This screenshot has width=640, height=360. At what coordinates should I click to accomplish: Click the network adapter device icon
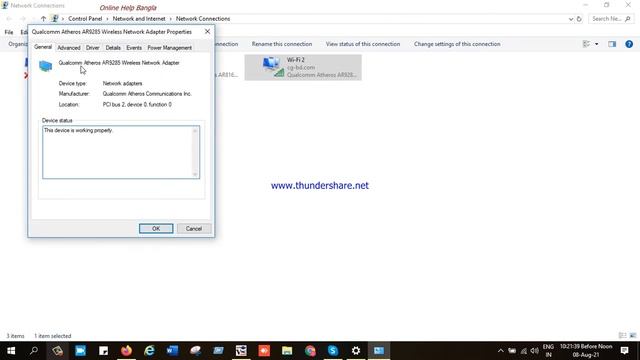[45, 66]
